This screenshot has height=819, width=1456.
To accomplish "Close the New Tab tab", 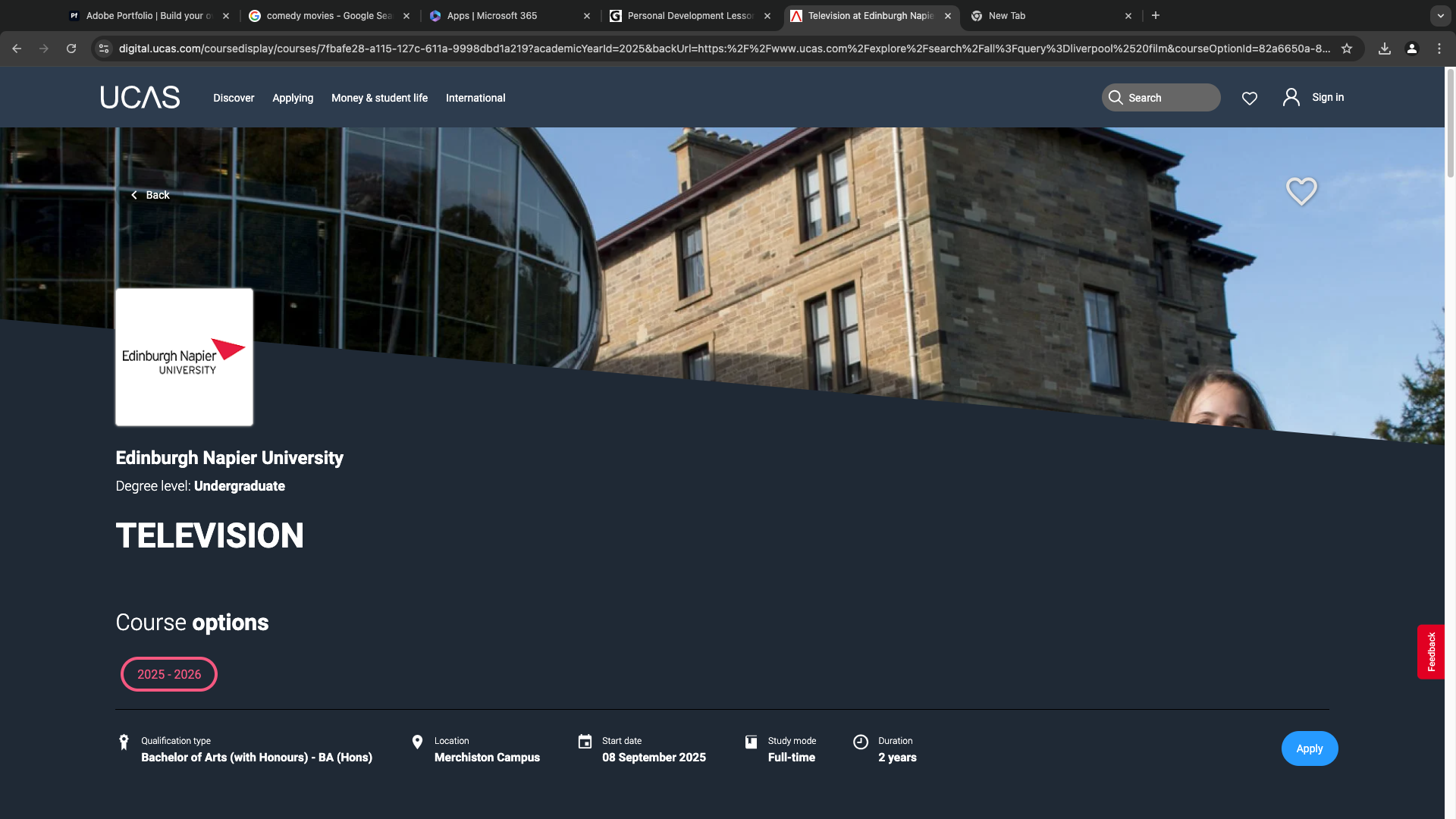I will [x=1128, y=15].
